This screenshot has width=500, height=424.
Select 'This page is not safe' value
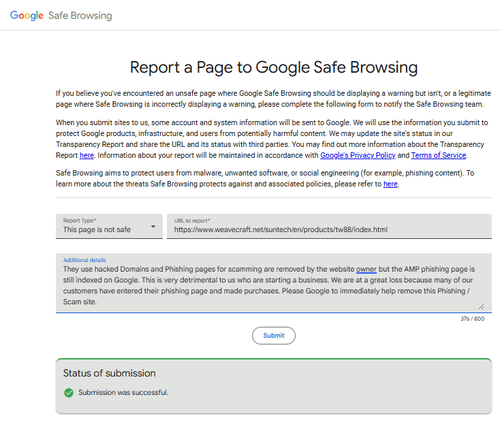point(97,230)
